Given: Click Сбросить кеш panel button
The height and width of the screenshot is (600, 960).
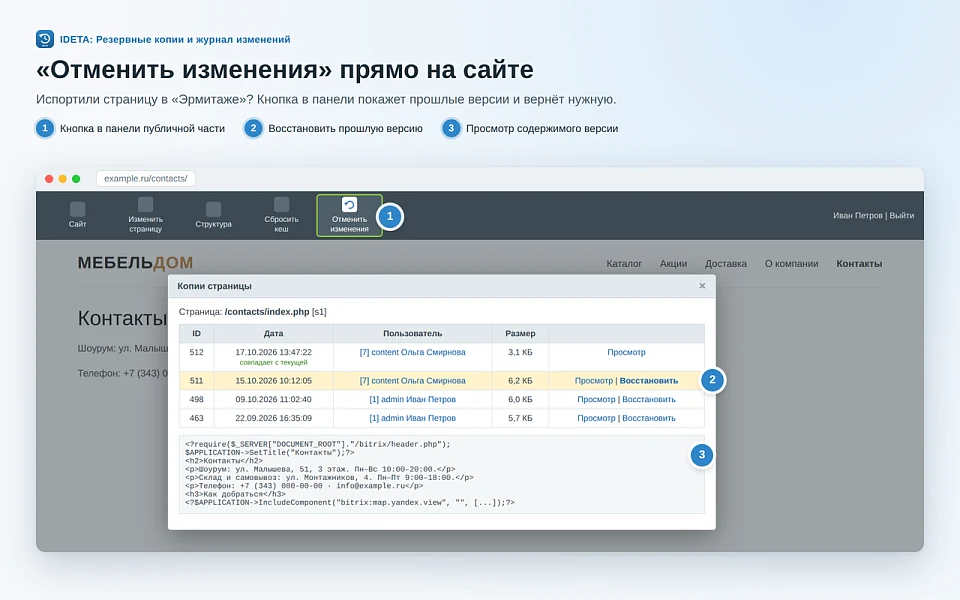Looking at the screenshot, I should (x=281, y=215).
